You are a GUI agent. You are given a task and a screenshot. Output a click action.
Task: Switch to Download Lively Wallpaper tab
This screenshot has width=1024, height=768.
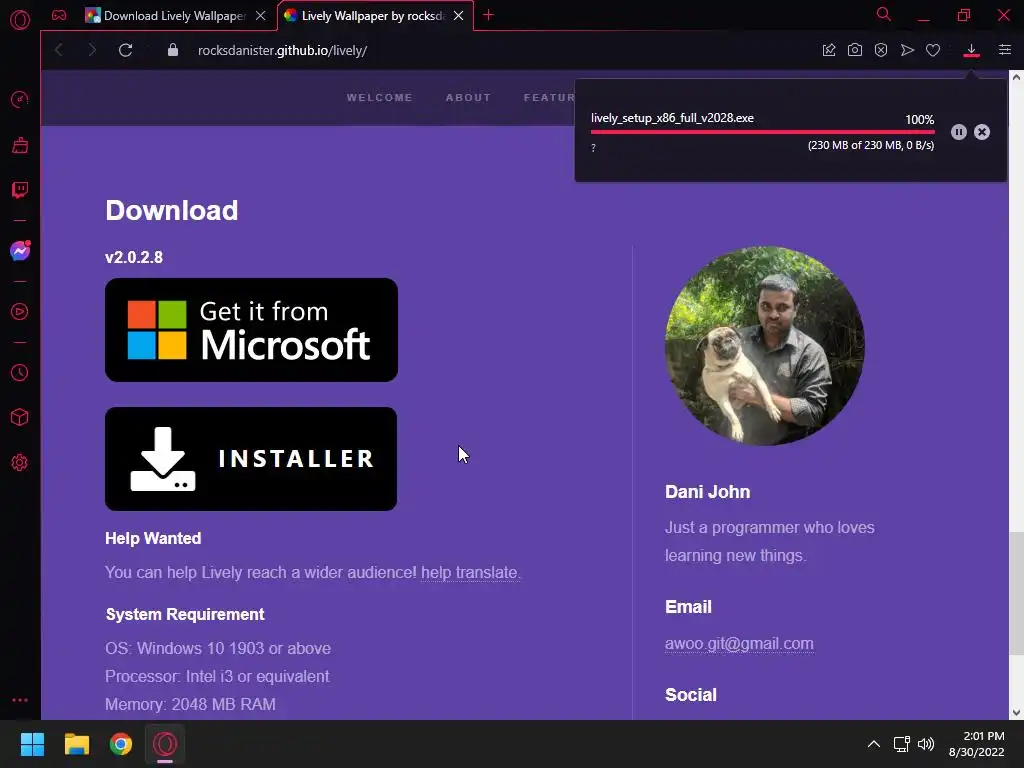(x=176, y=16)
